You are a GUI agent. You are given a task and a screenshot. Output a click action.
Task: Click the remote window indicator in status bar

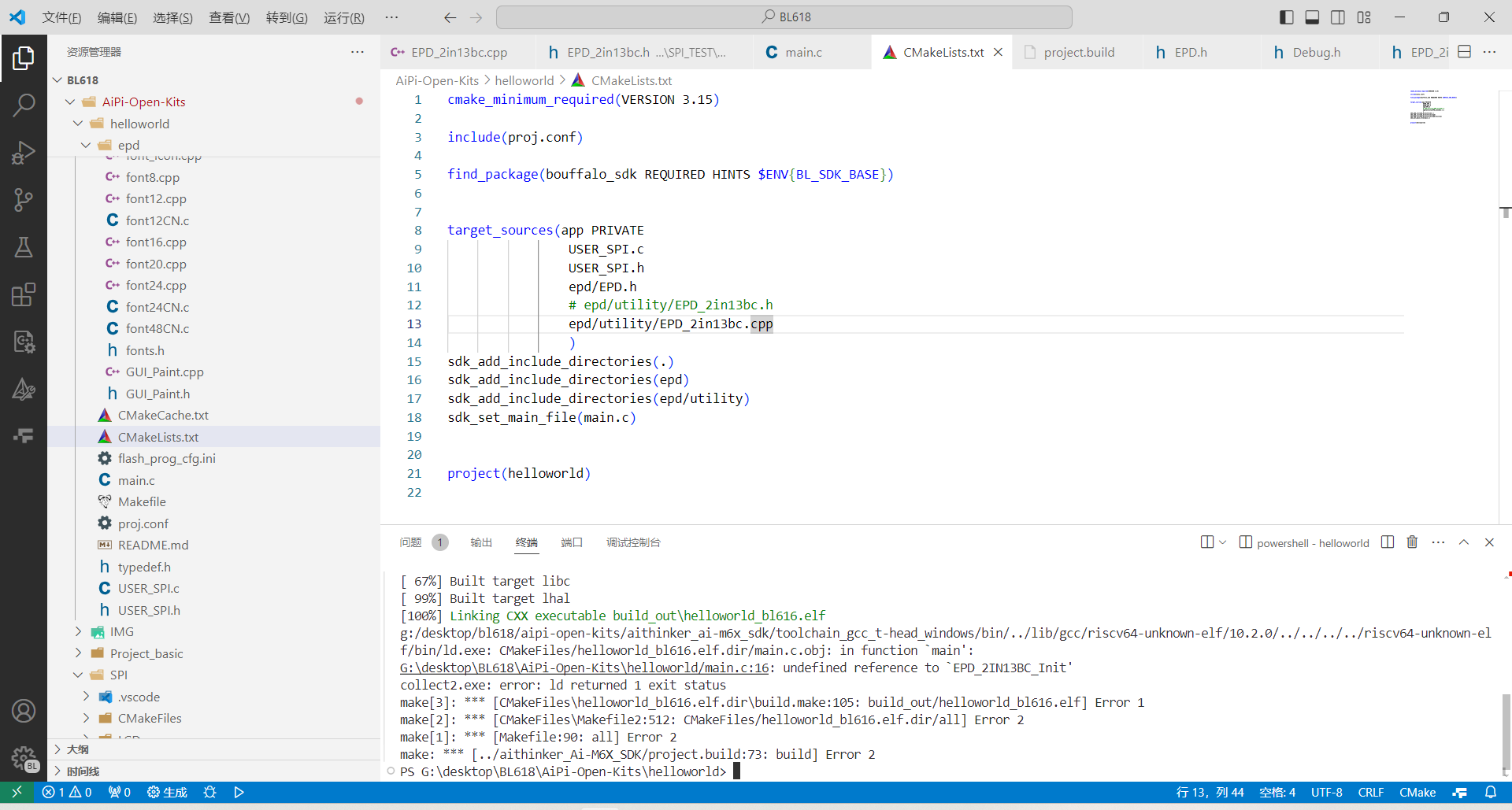tap(17, 792)
